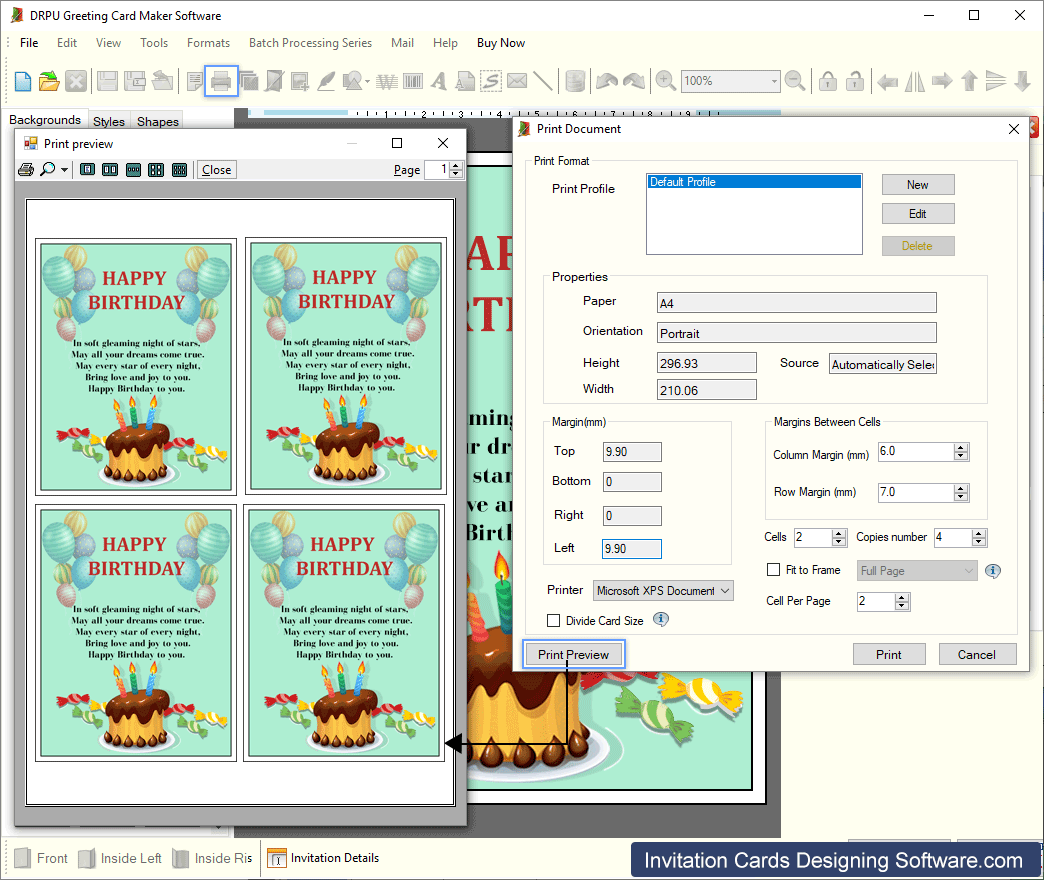Increase the Copies number with the up arrow
1044x880 pixels.
[977, 532]
